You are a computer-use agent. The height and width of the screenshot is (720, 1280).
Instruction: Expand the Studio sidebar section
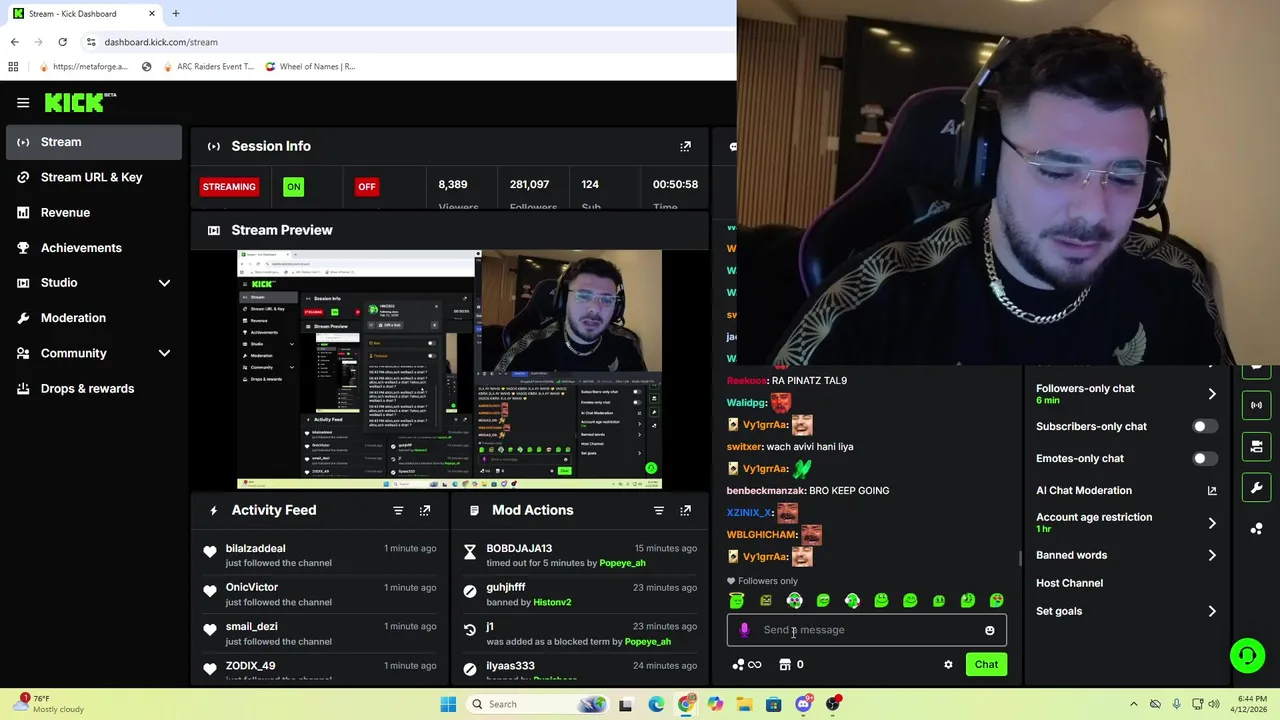pos(164,283)
